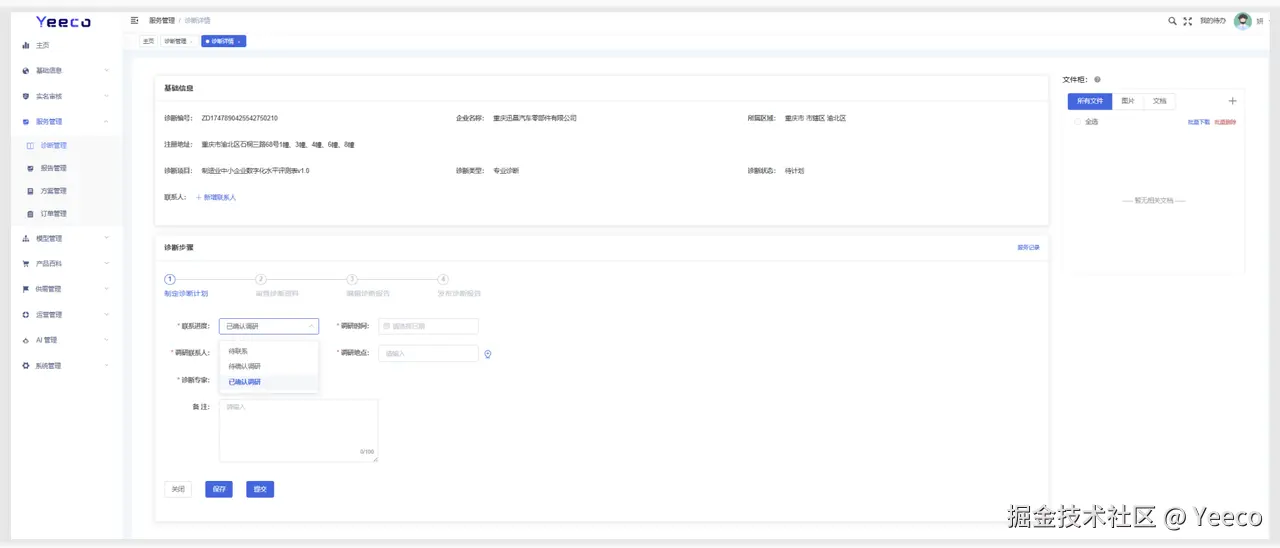The image size is (1280, 548).
Task: Click the 方案管理 icon
Action: 31,191
